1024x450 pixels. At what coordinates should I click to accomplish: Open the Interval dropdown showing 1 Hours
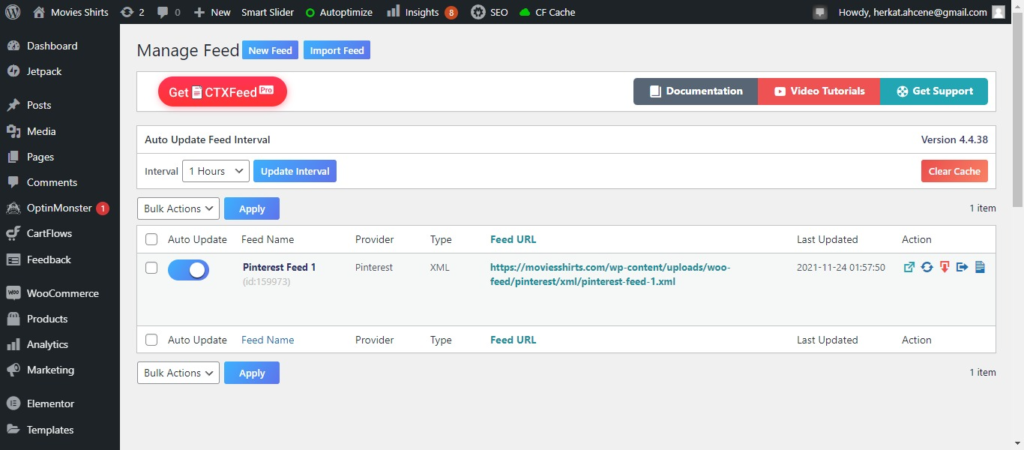coord(215,171)
